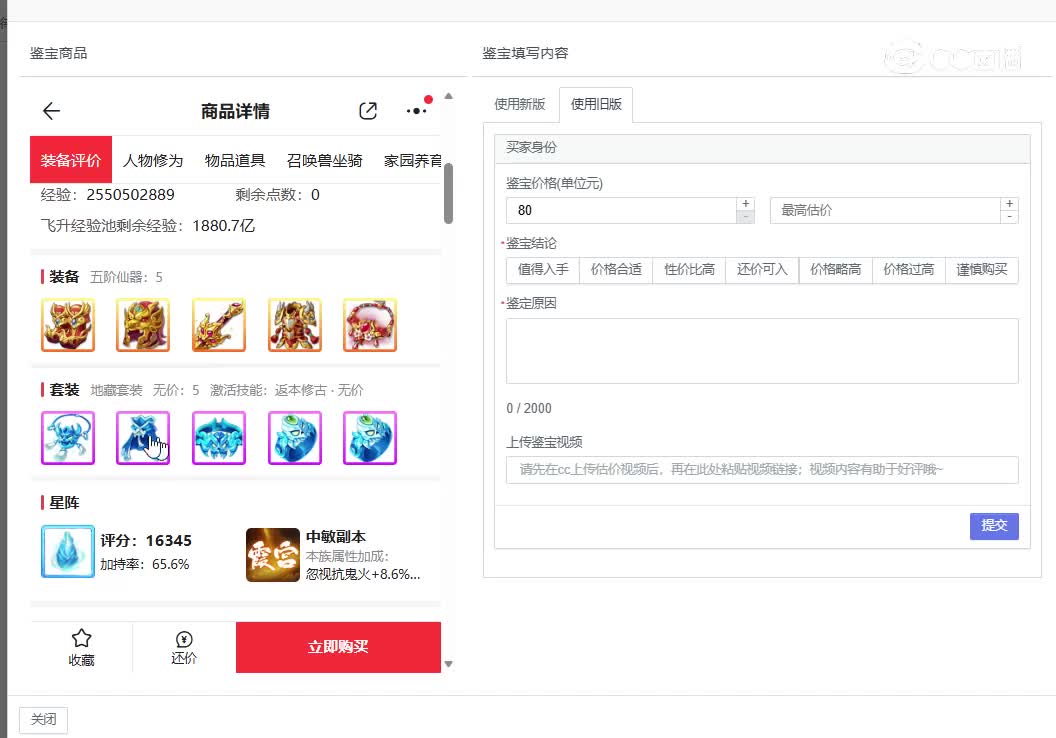The height and width of the screenshot is (738, 1056).
Task: Click the product detail scrollbar thumb
Action: click(449, 193)
